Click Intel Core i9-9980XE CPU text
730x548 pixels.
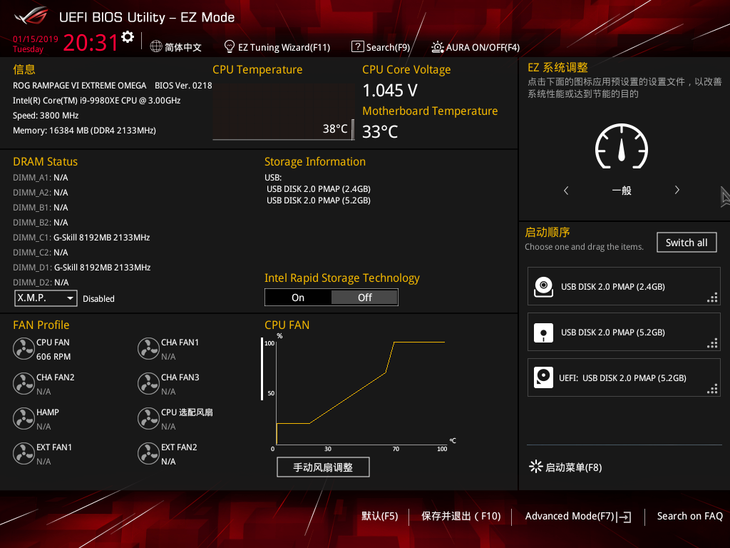click(x=96, y=101)
